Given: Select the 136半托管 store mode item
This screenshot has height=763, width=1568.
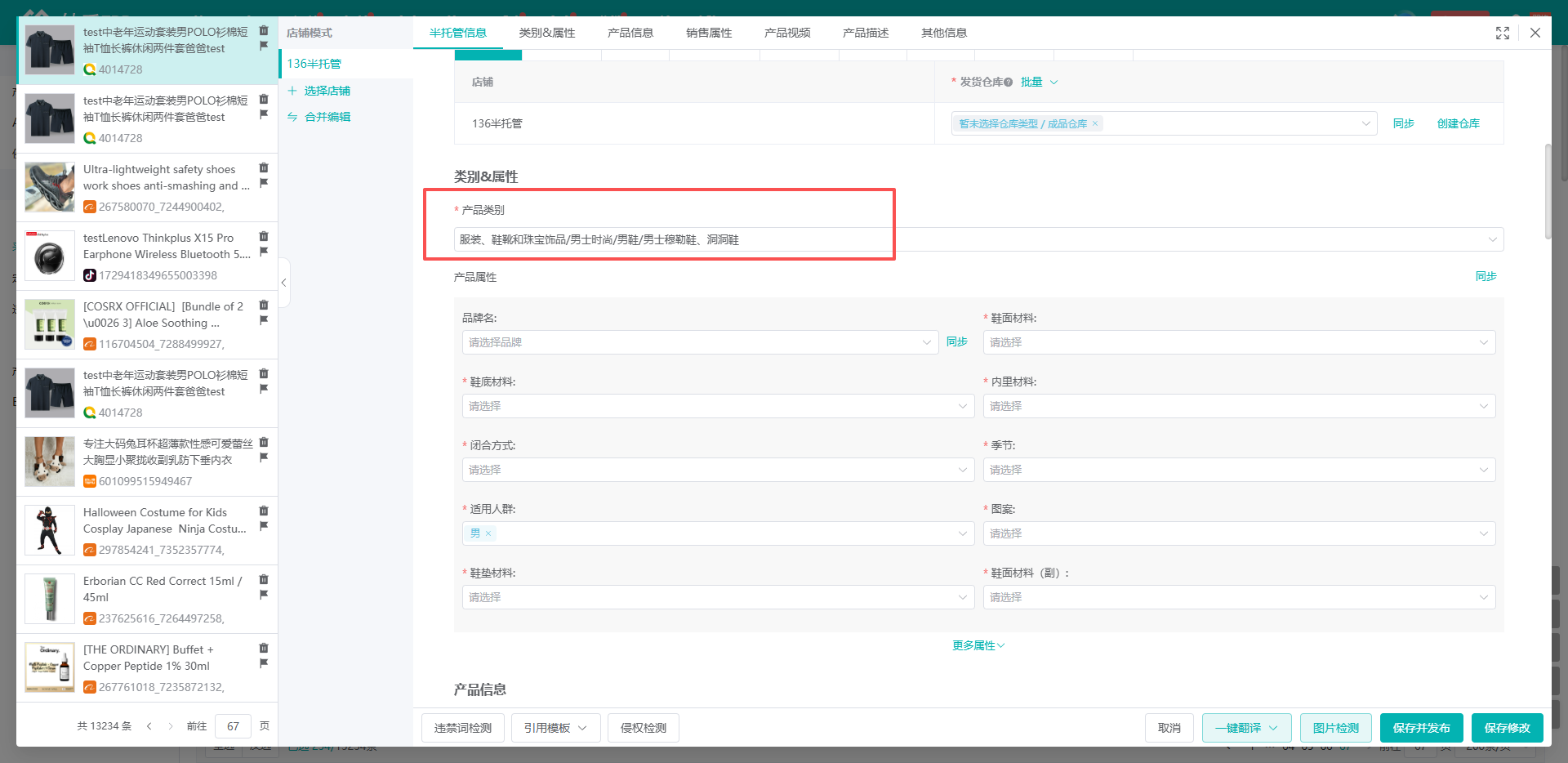Looking at the screenshot, I should 345,64.
